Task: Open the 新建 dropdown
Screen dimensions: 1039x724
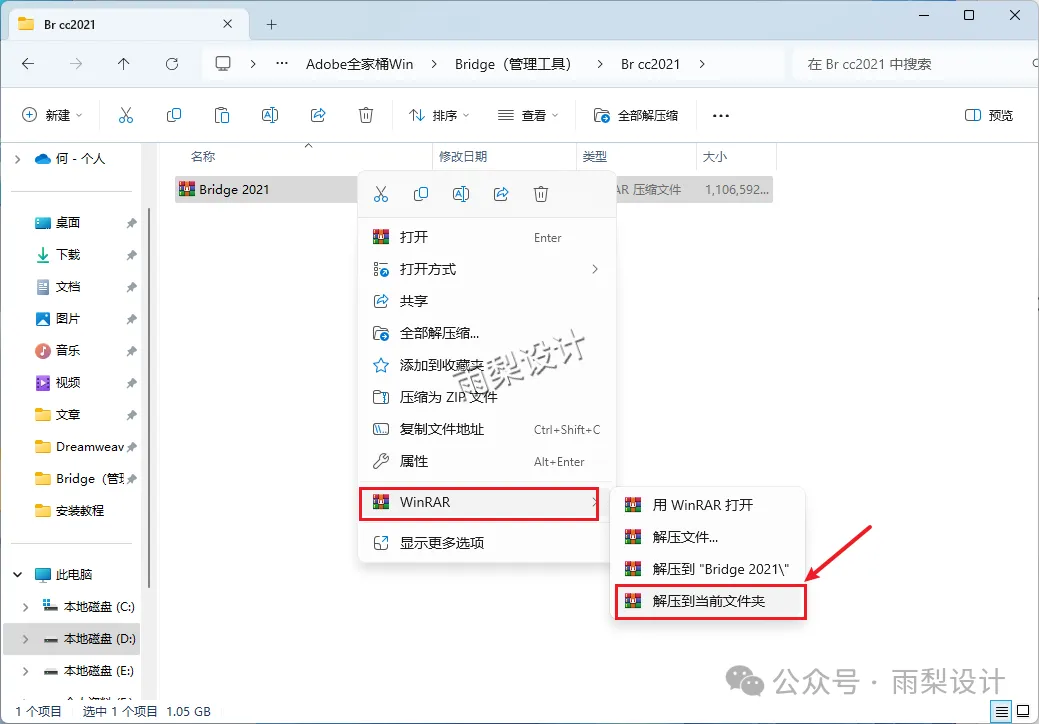Action: 52,115
